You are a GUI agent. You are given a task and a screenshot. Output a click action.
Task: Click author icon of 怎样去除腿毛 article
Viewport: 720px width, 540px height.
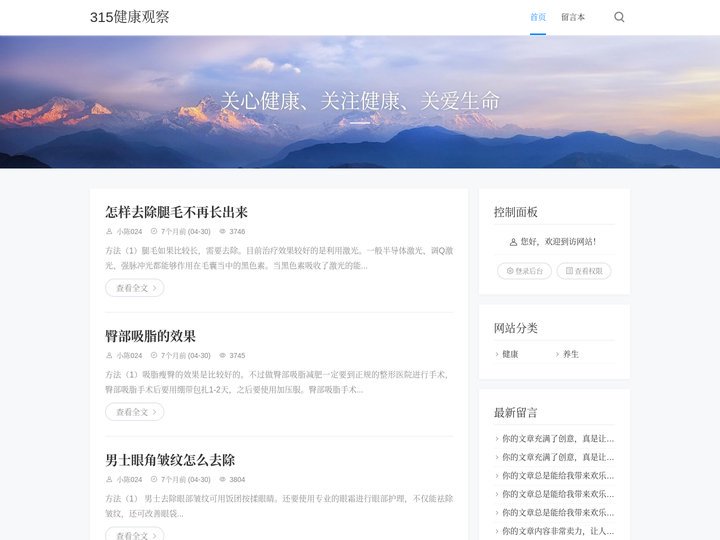(x=109, y=231)
